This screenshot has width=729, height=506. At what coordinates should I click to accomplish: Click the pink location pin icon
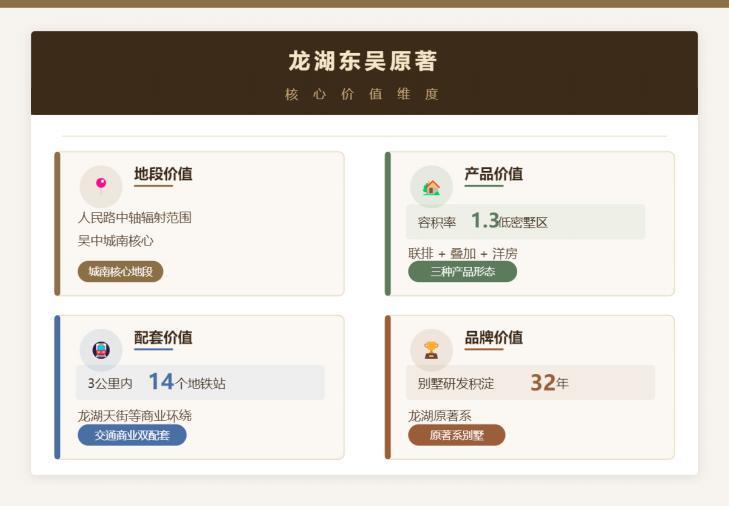pyautogui.click(x=101, y=185)
